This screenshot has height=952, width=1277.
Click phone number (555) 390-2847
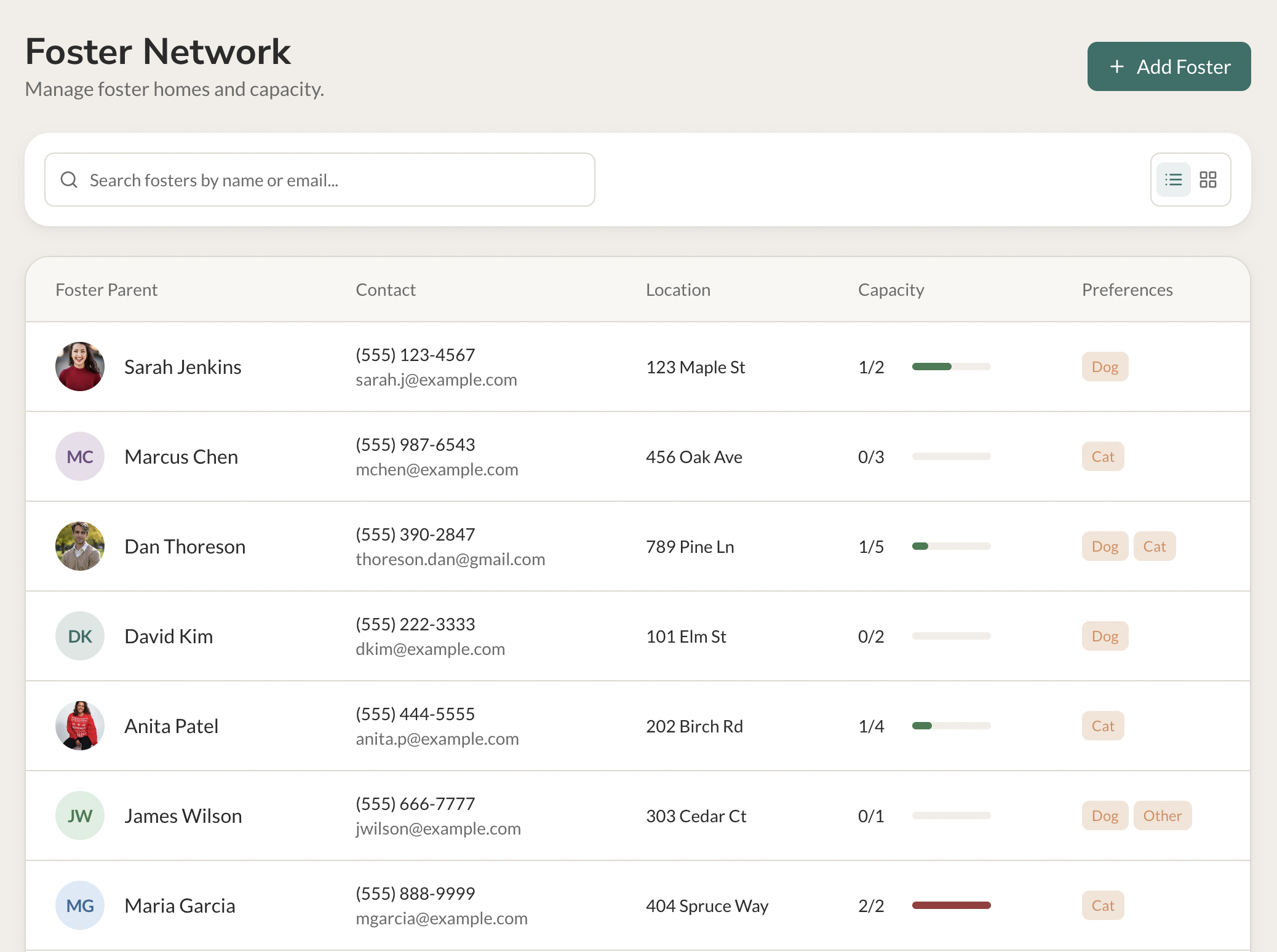pos(415,534)
